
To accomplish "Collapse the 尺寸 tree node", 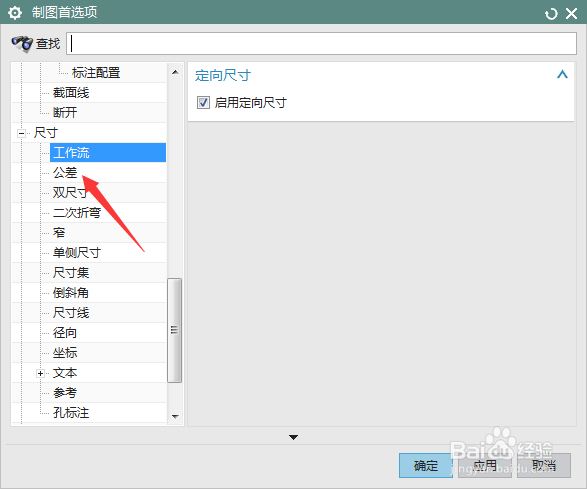I will coord(22,133).
